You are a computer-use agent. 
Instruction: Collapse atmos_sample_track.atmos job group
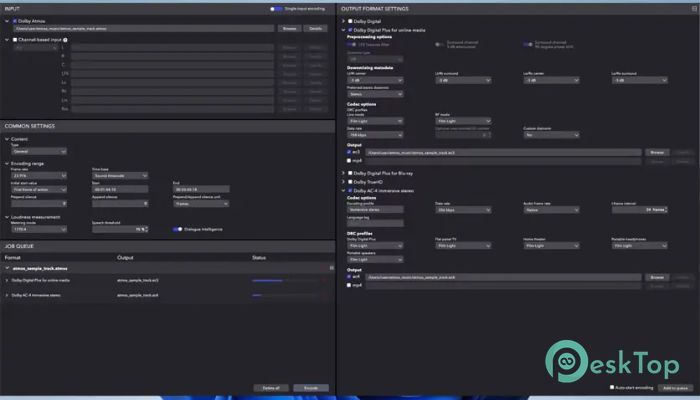(7, 268)
